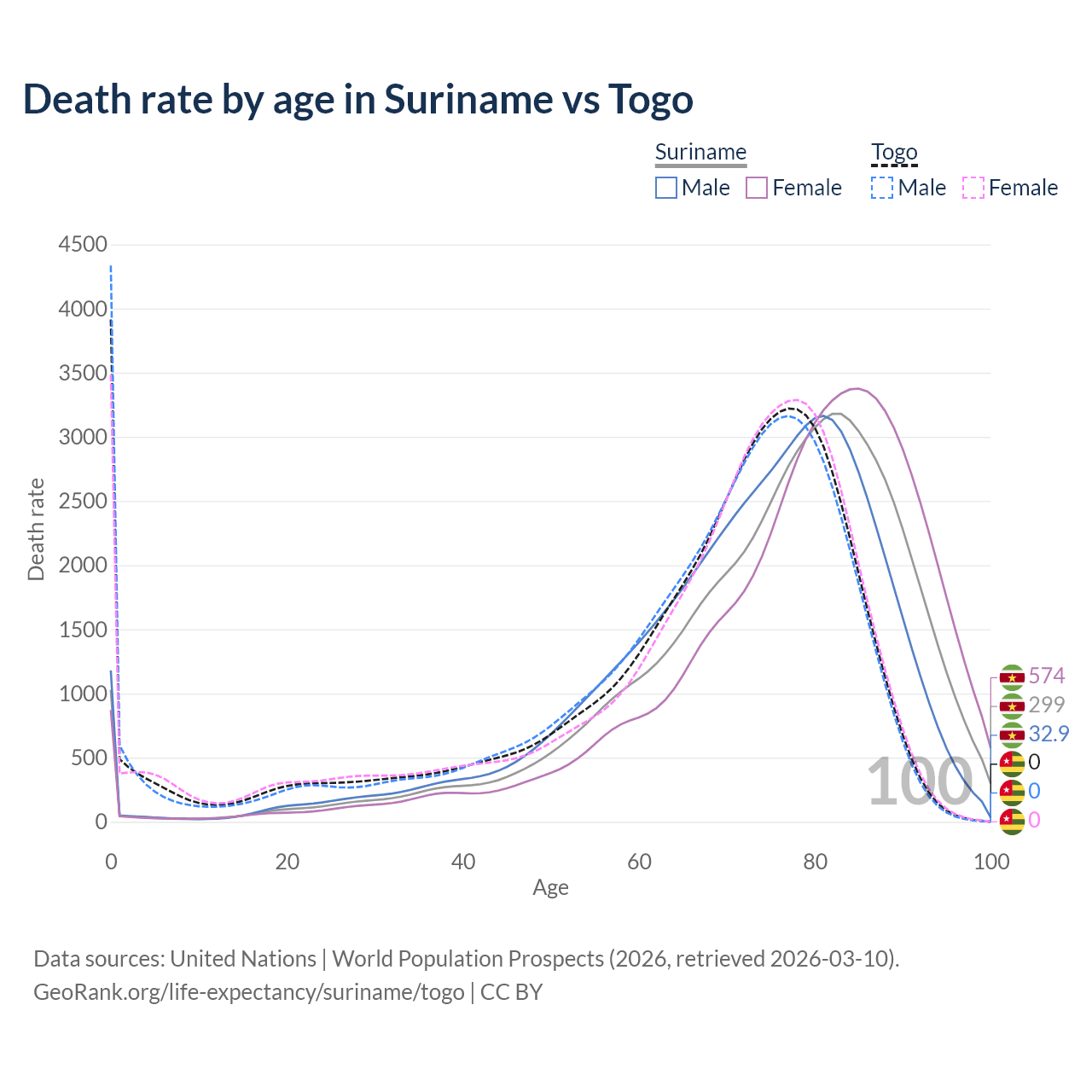
Task: Click the Suriname flag beside value 32.9
Action: click(x=1012, y=734)
